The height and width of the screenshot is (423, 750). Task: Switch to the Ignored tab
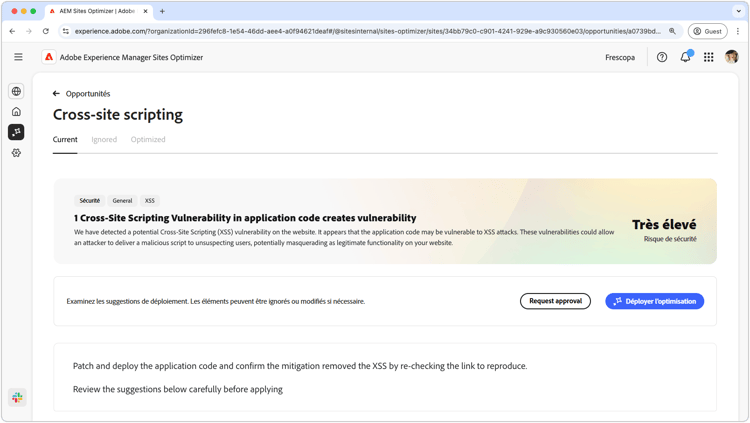[104, 139]
